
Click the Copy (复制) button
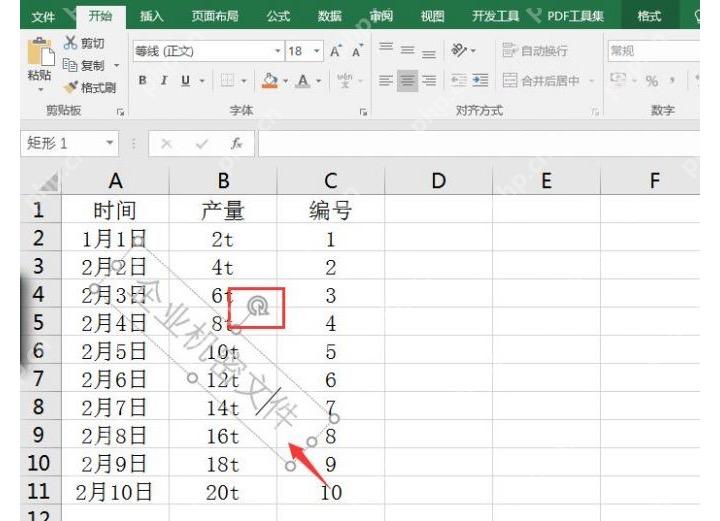tap(84, 65)
